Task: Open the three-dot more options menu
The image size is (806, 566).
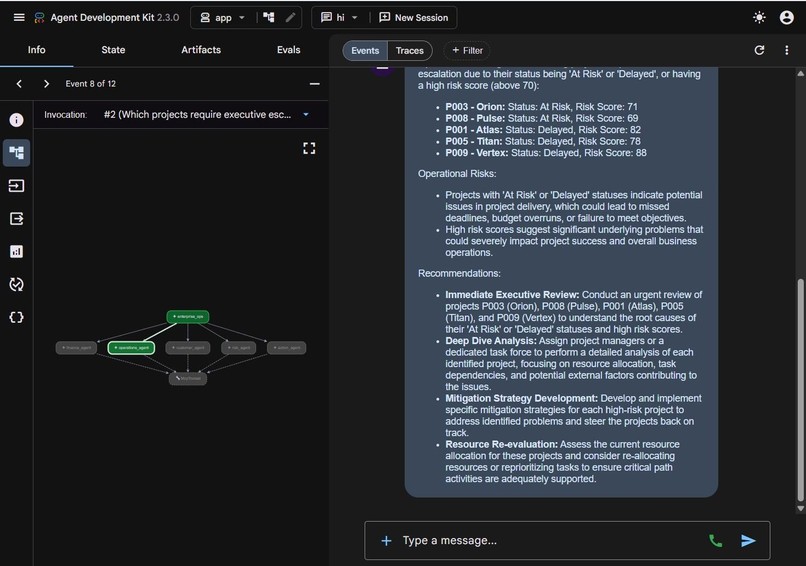Action: pyautogui.click(x=786, y=50)
